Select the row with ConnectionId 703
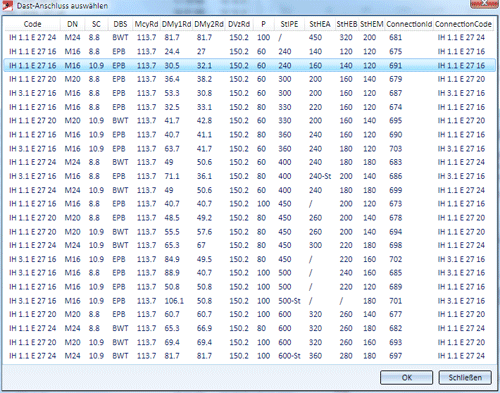The width and height of the screenshot is (500, 393). (249, 148)
